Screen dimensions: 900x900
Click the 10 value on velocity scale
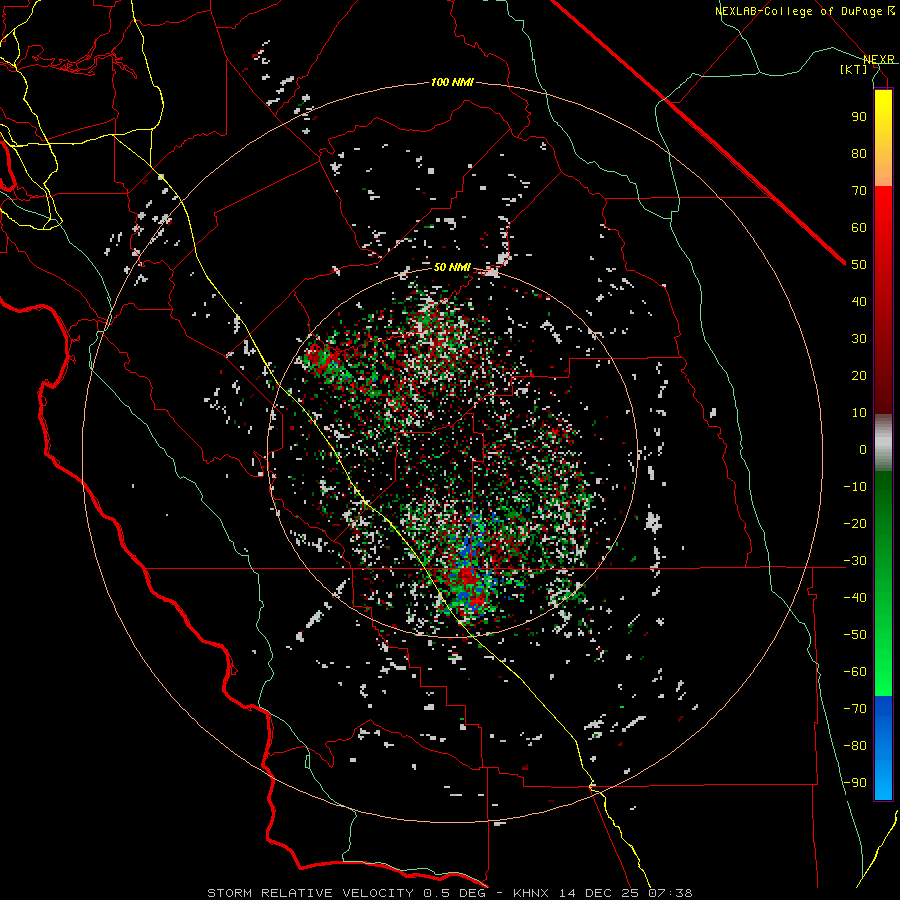pos(859,413)
